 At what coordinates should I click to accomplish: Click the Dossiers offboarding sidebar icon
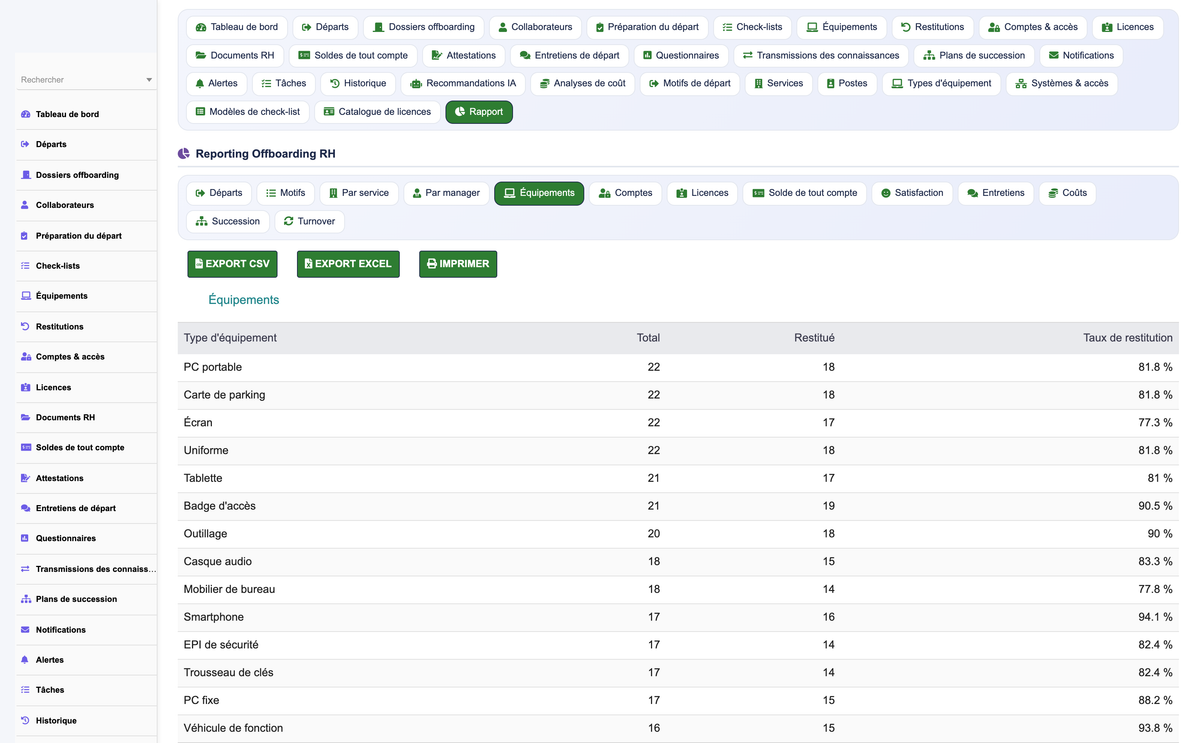coord(25,175)
